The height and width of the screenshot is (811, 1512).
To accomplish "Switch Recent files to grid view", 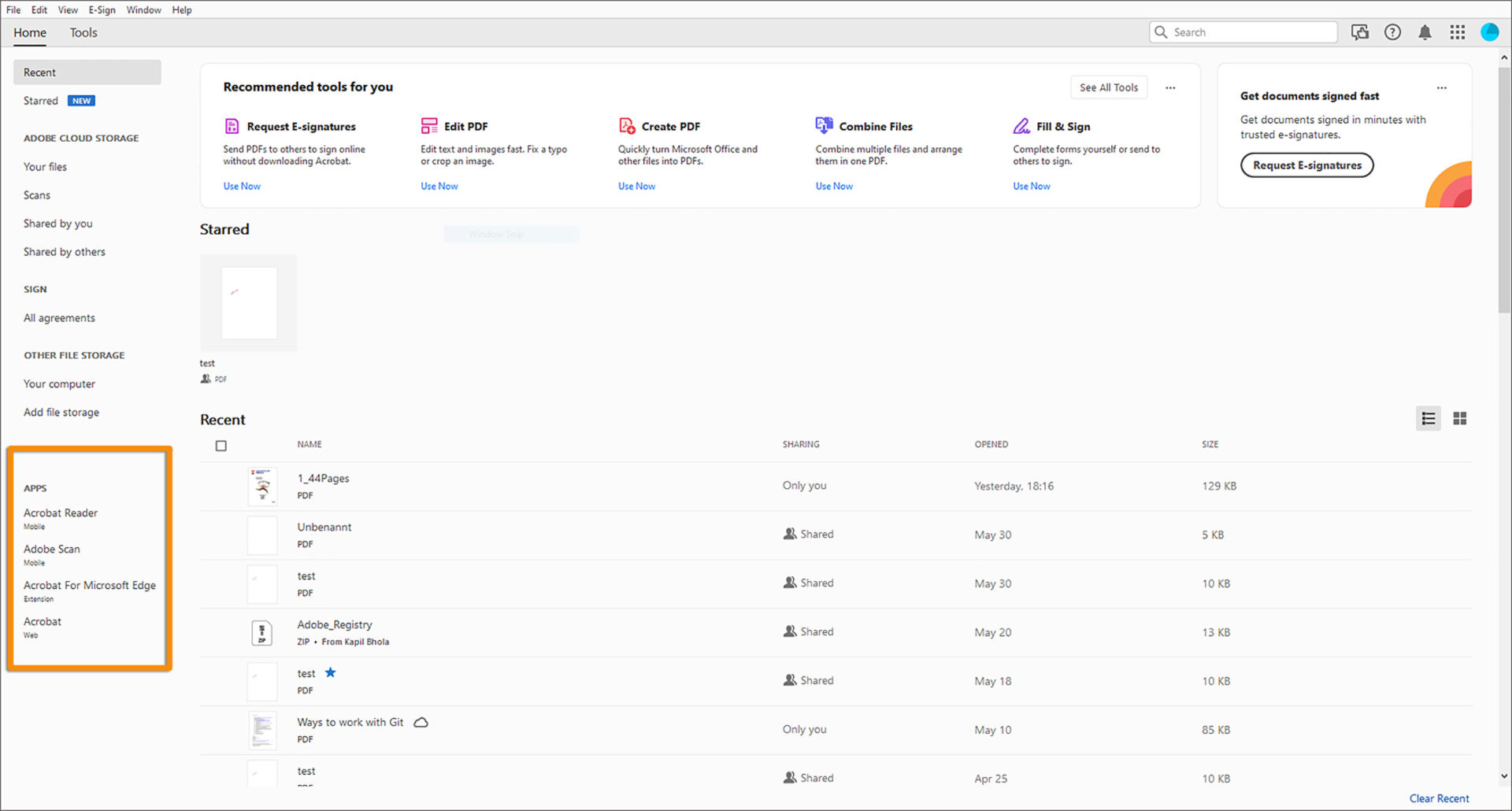I will (x=1459, y=418).
